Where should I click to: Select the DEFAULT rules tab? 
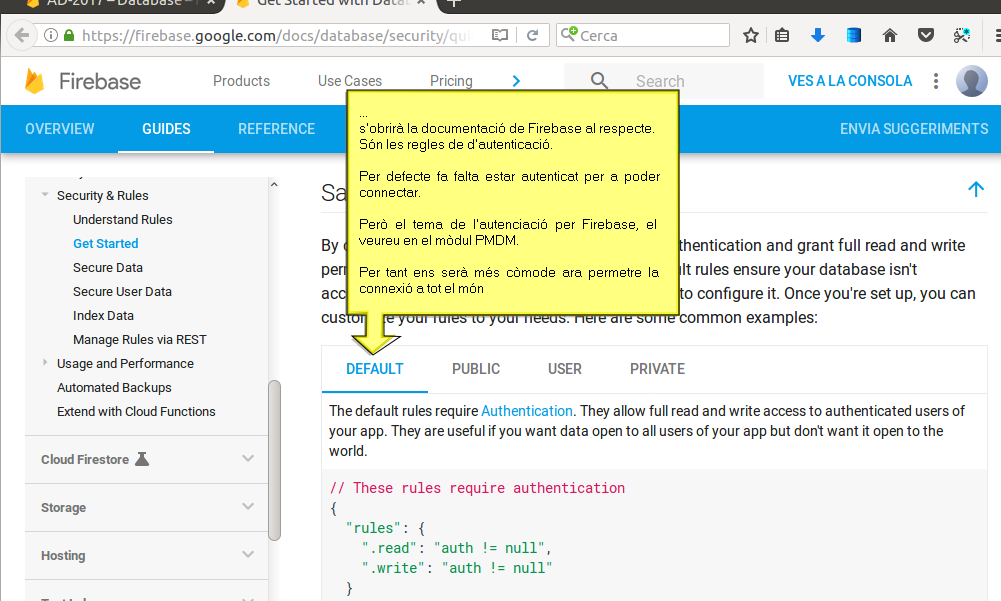coord(375,369)
